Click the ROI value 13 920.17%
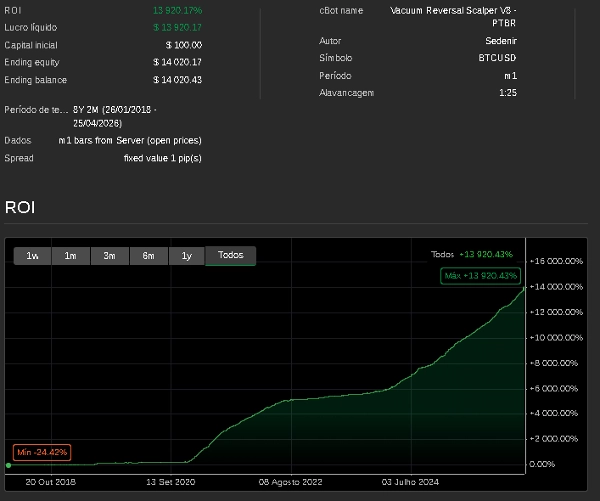Image resolution: width=600 pixels, height=501 pixels. coord(178,10)
